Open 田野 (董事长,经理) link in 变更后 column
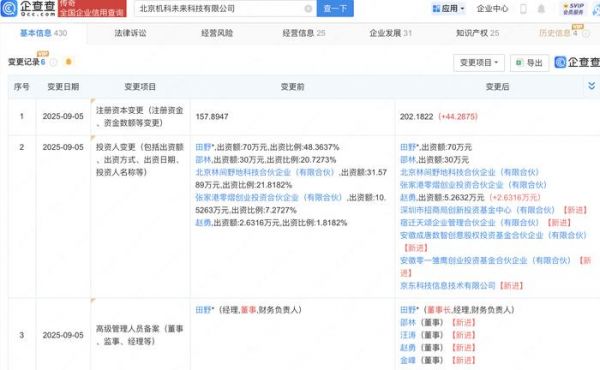 [409, 310]
